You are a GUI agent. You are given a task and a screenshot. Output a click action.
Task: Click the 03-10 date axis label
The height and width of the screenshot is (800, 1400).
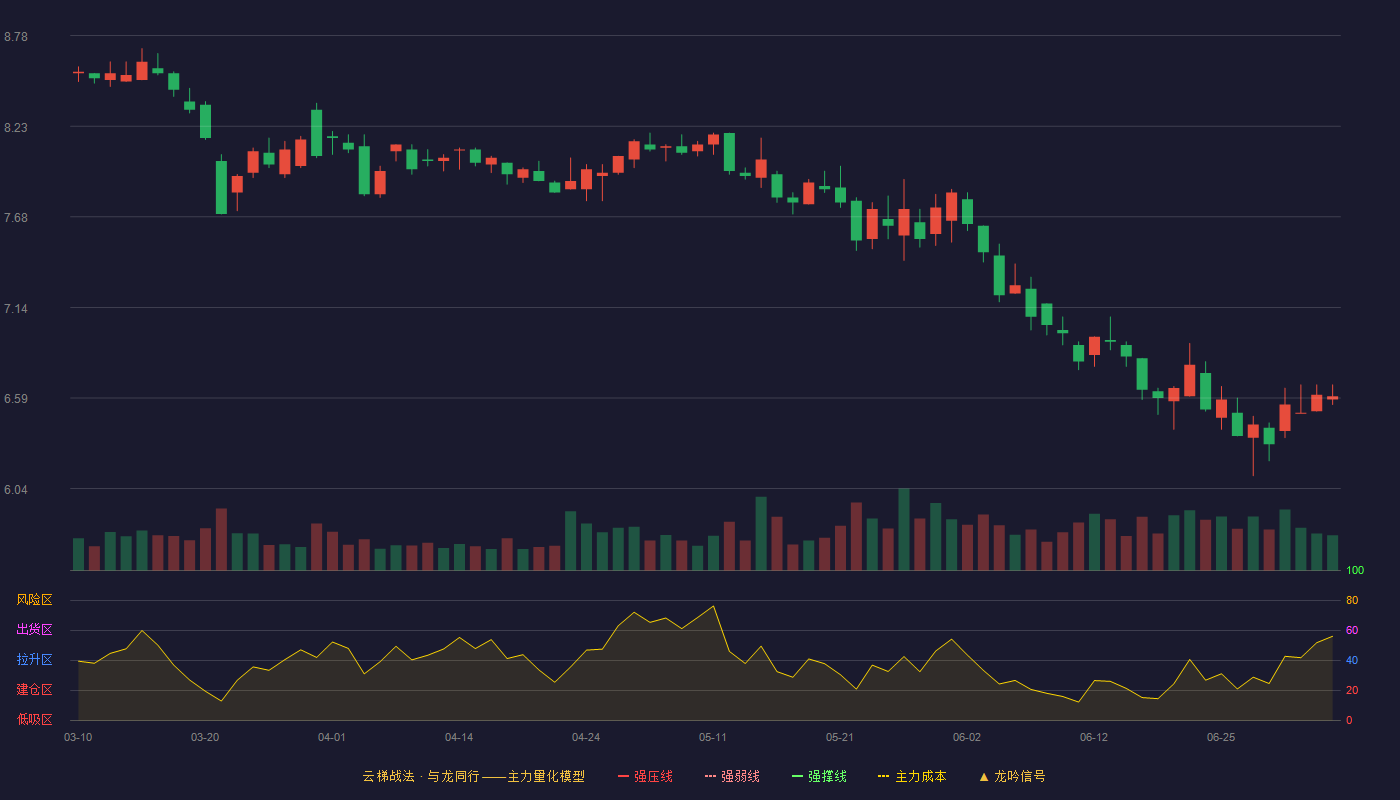78,737
